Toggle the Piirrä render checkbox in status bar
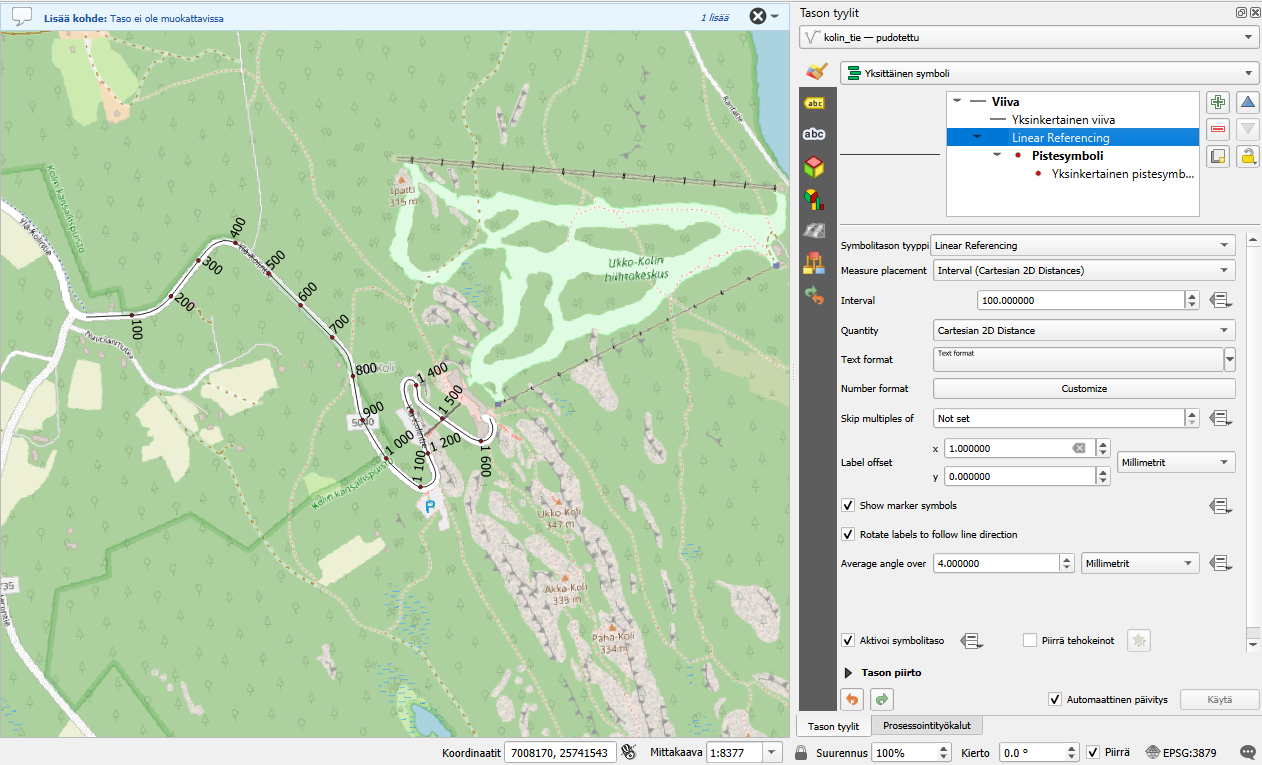This screenshot has height=765, width=1262. (1093, 752)
